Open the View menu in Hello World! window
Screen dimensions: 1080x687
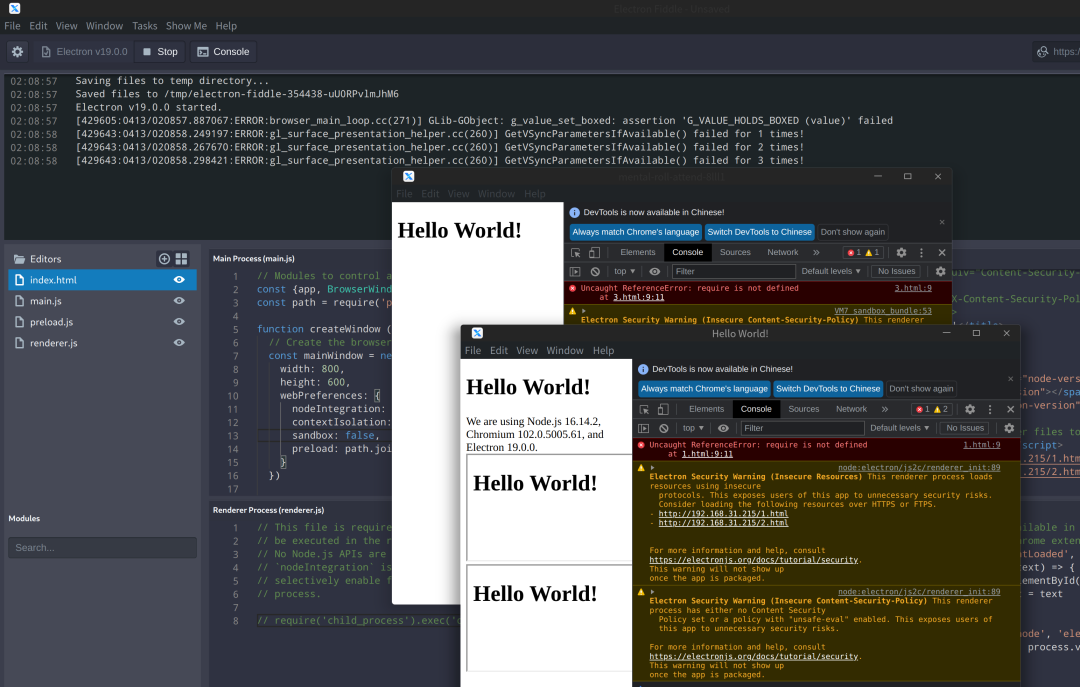527,351
